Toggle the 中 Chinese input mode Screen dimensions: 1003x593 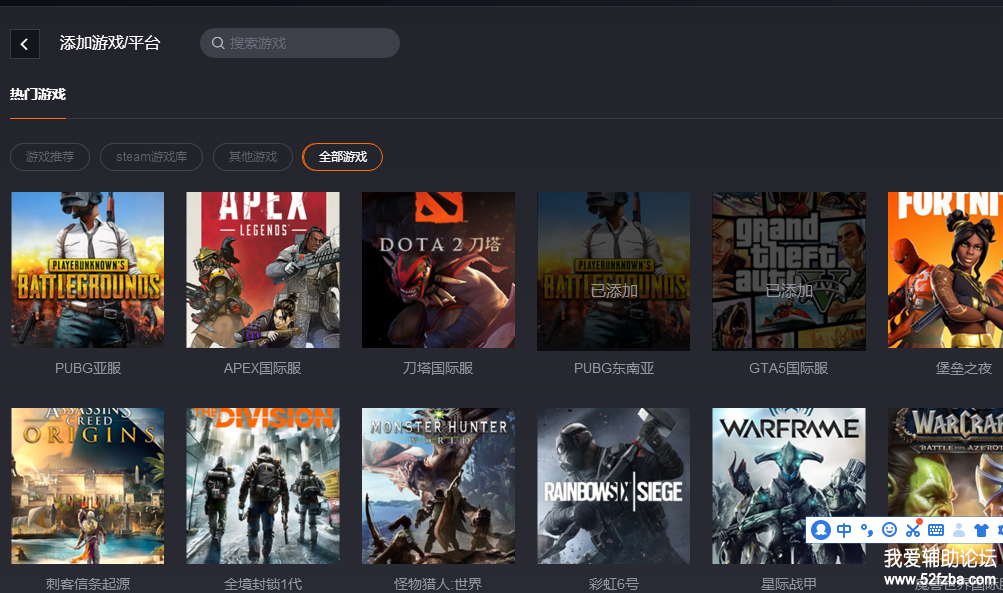pyautogui.click(x=844, y=530)
